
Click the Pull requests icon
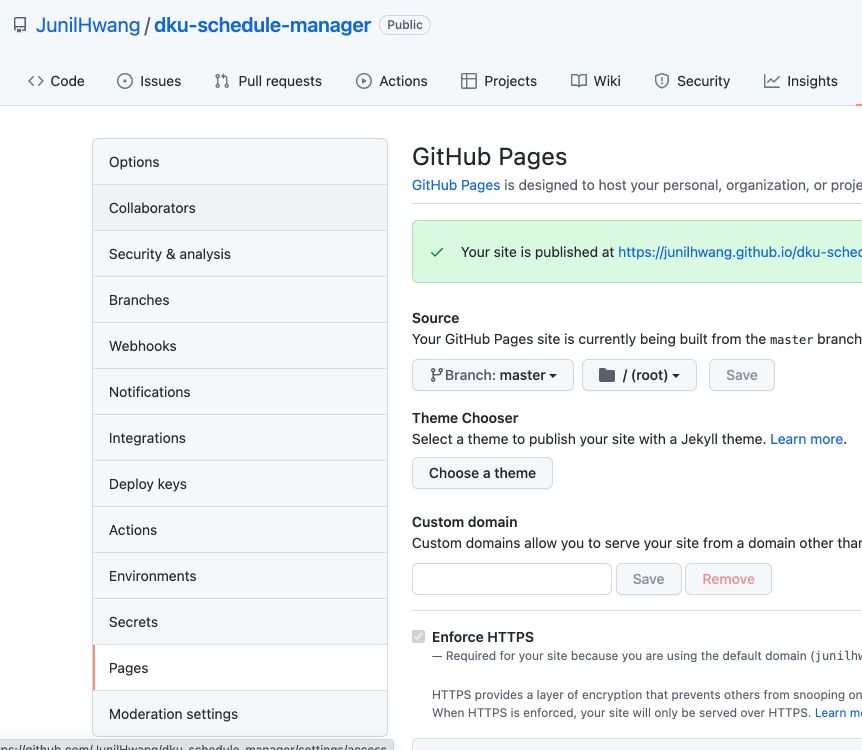click(x=222, y=81)
